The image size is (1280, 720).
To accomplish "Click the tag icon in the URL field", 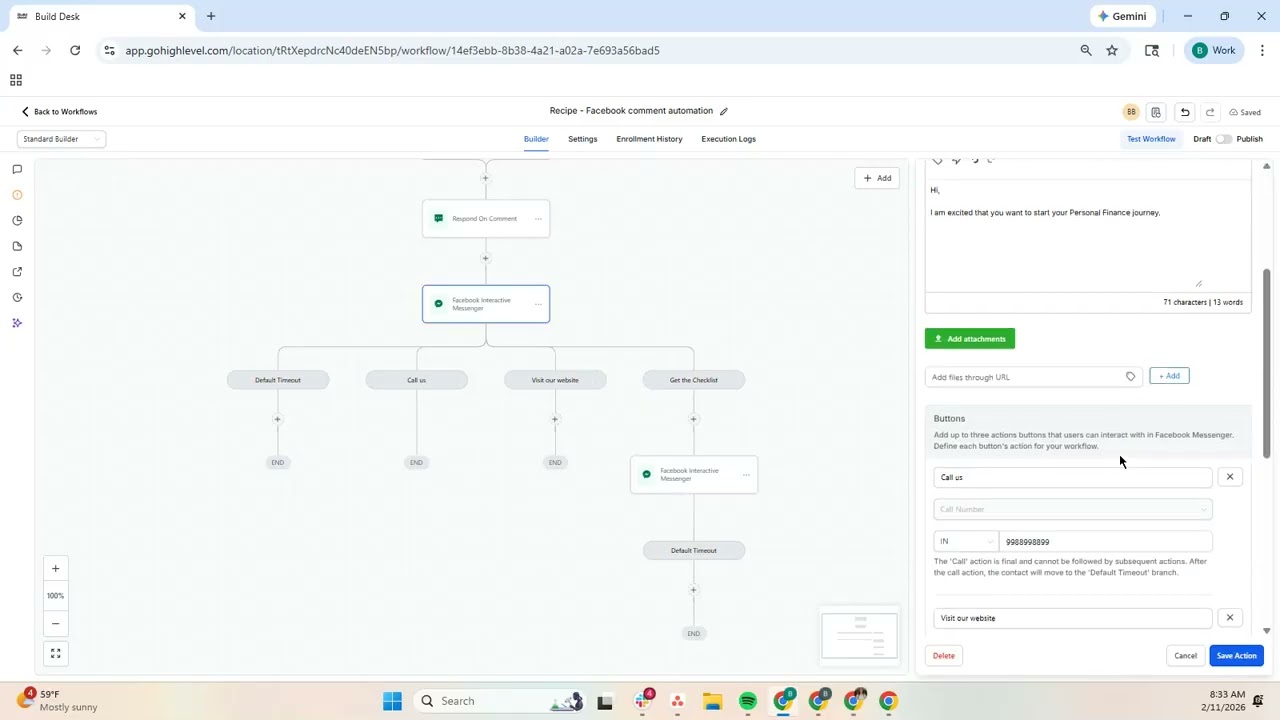I will tap(1131, 377).
